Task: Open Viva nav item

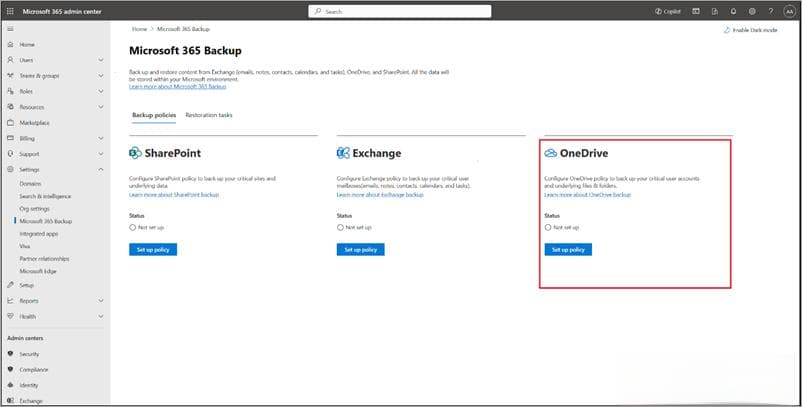Action: coord(25,246)
